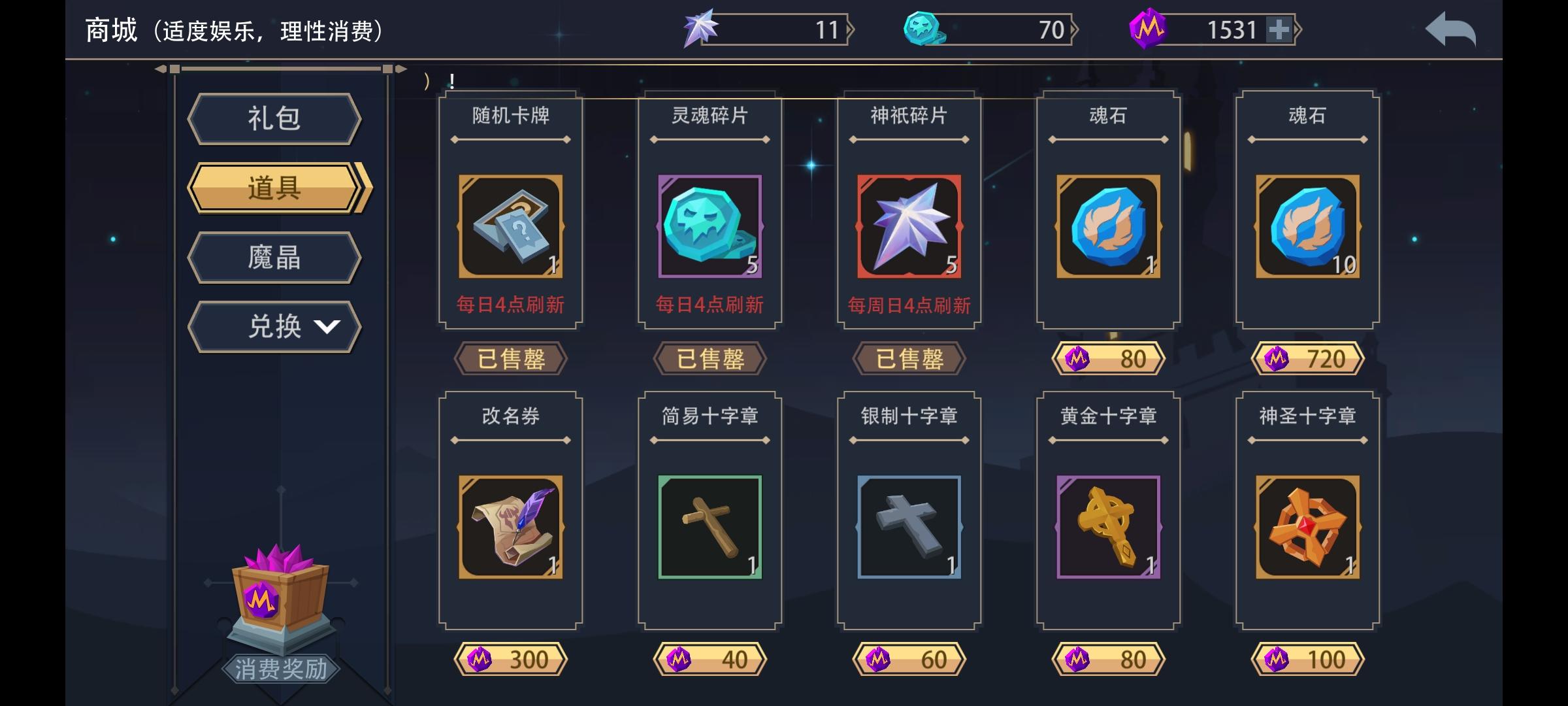Buy 10 魂石 for 720
Viewport: 1568px width, 706px height.
click(1307, 358)
